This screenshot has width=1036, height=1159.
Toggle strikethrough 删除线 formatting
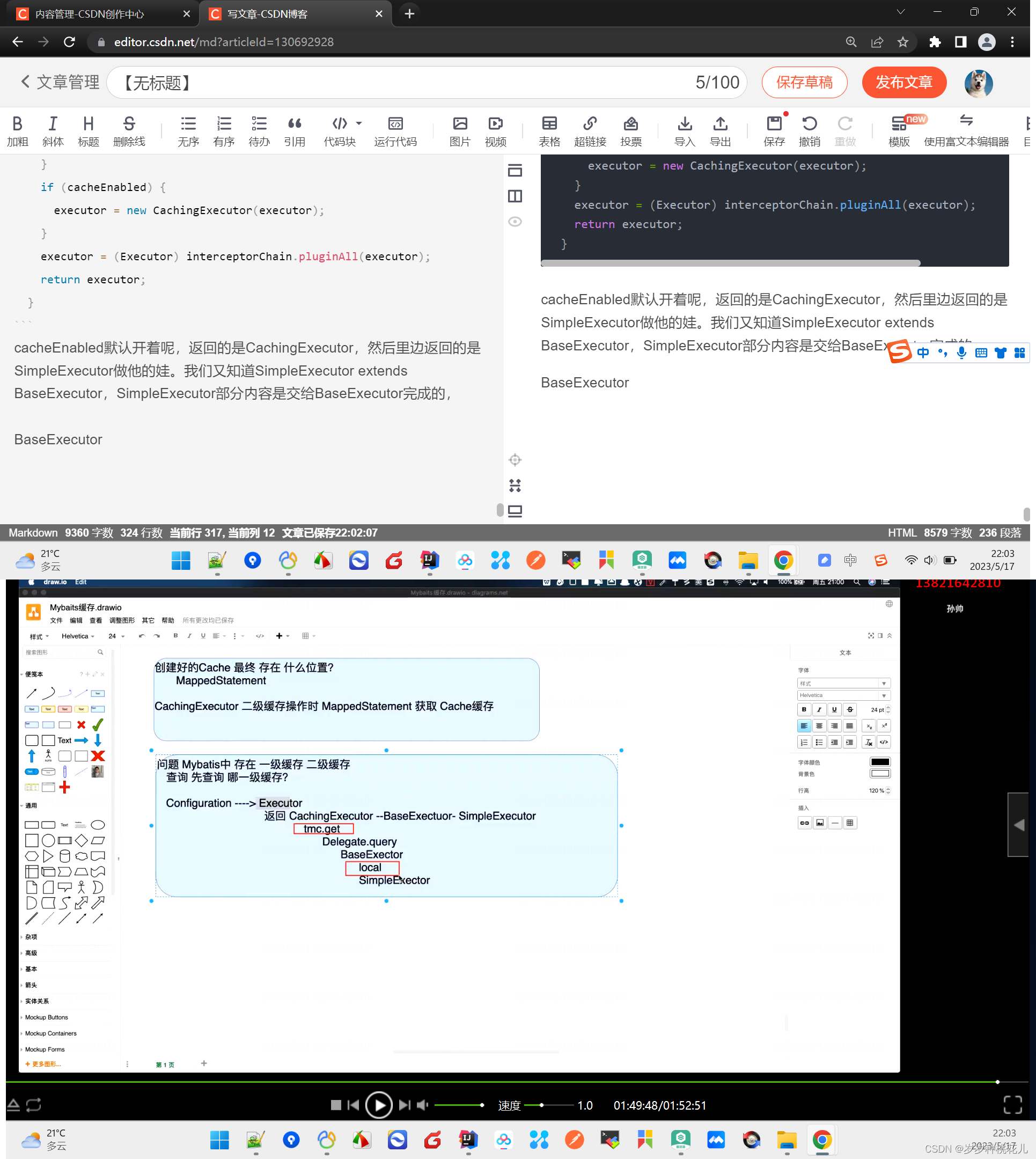(129, 128)
